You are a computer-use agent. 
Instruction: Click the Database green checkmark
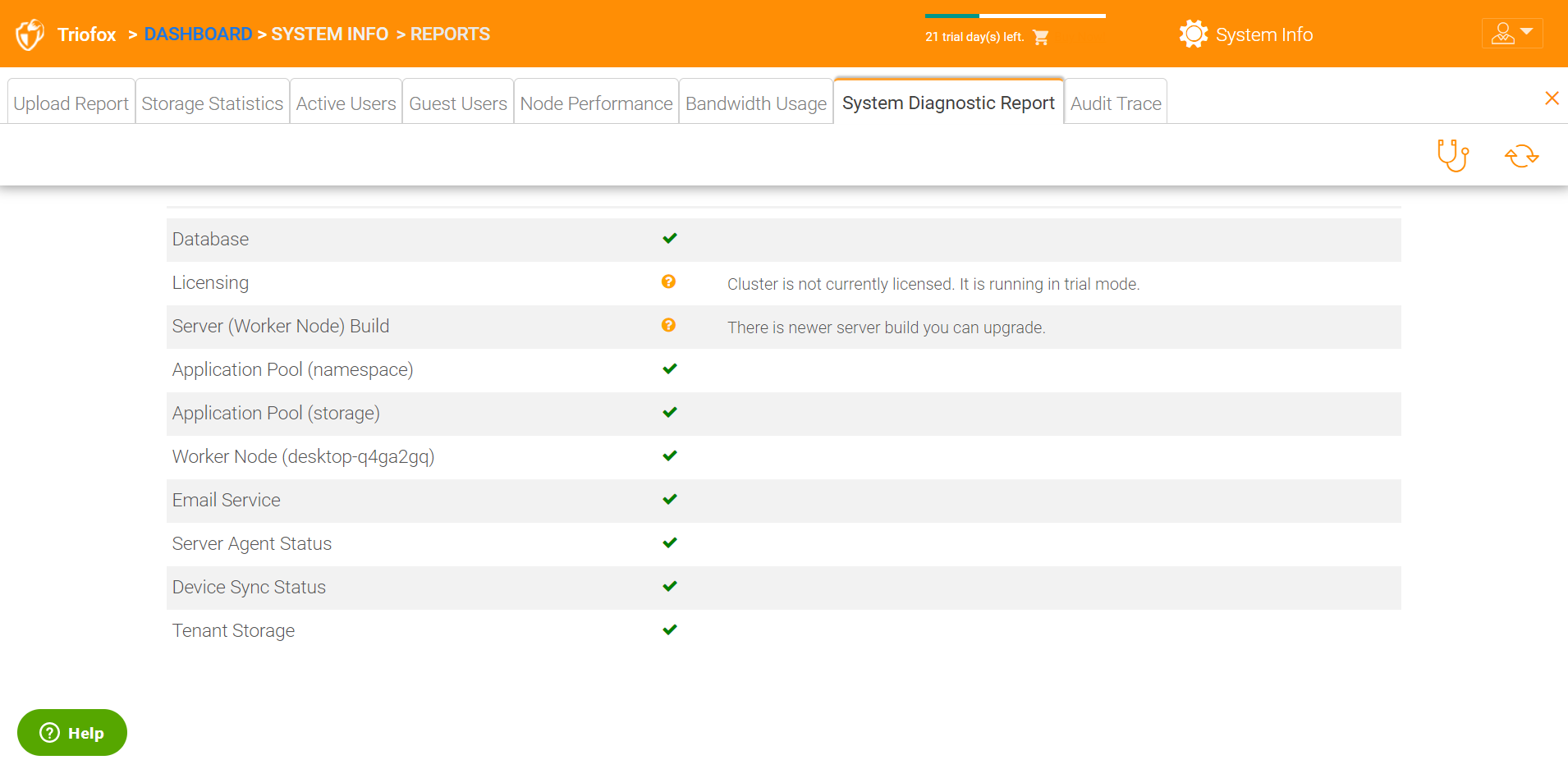670,238
